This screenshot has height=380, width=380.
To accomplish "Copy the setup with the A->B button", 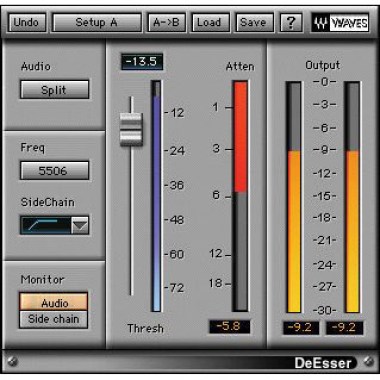I will [166, 23].
